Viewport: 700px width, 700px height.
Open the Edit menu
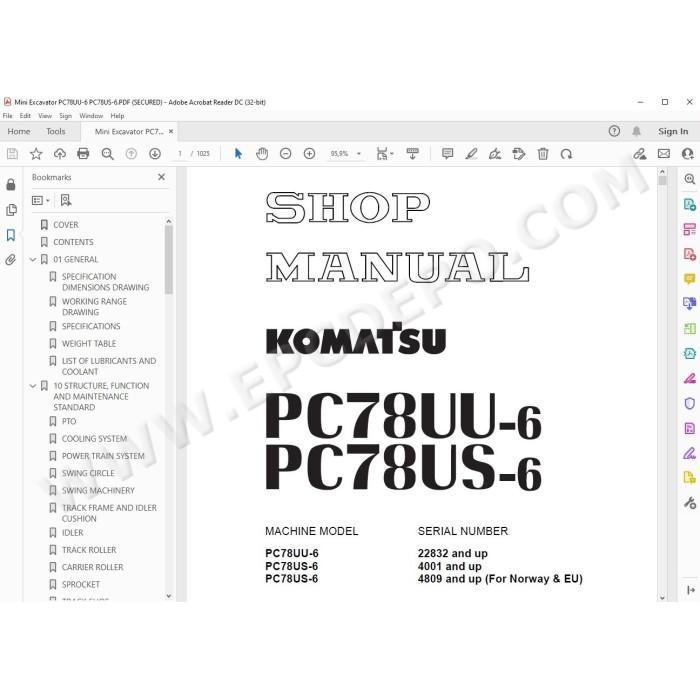tap(25, 116)
